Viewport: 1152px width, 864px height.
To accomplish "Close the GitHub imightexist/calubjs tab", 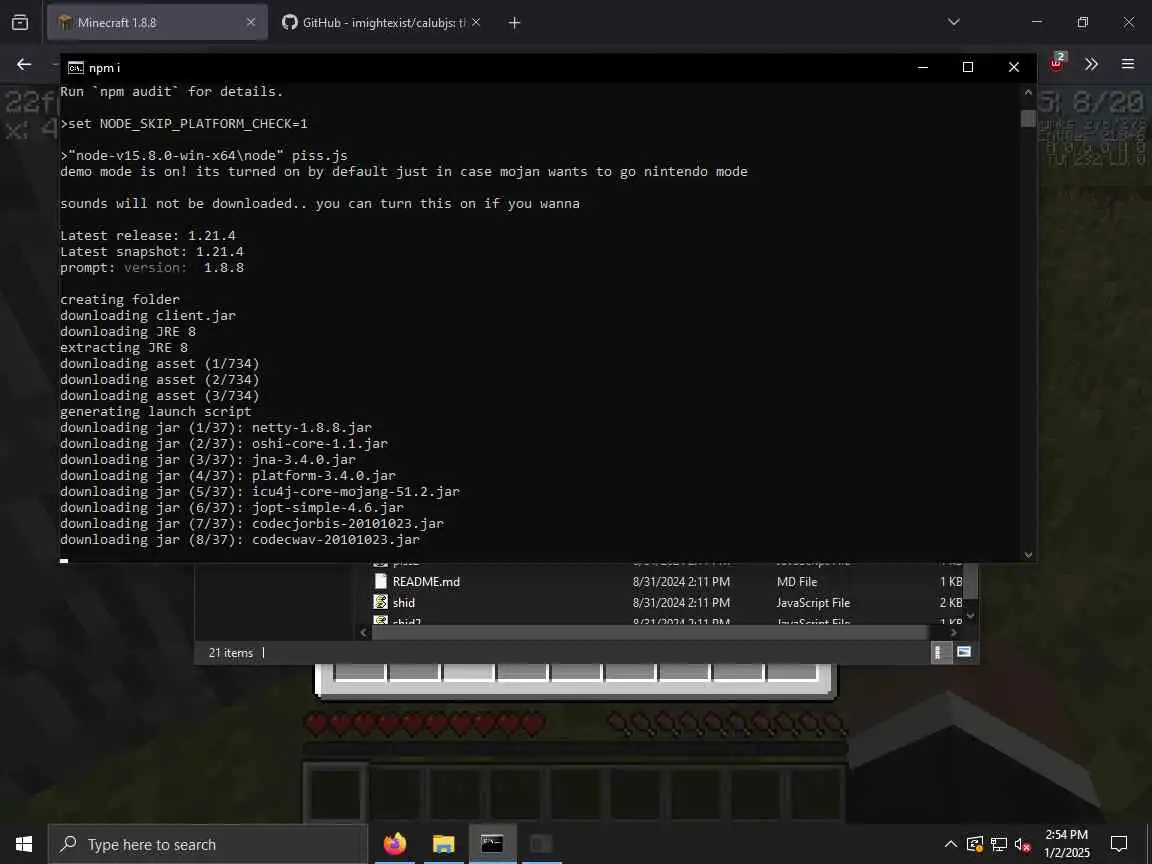I will tap(476, 23).
